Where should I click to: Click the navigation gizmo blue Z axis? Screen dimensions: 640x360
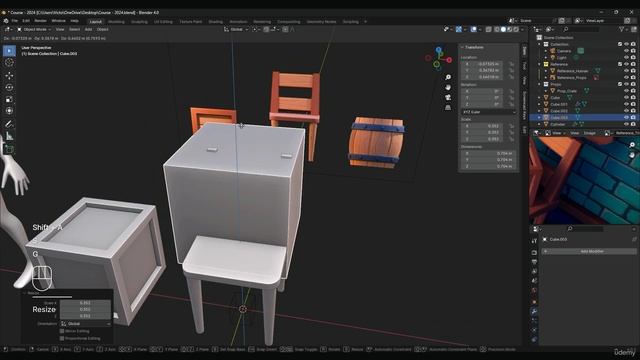click(438, 50)
